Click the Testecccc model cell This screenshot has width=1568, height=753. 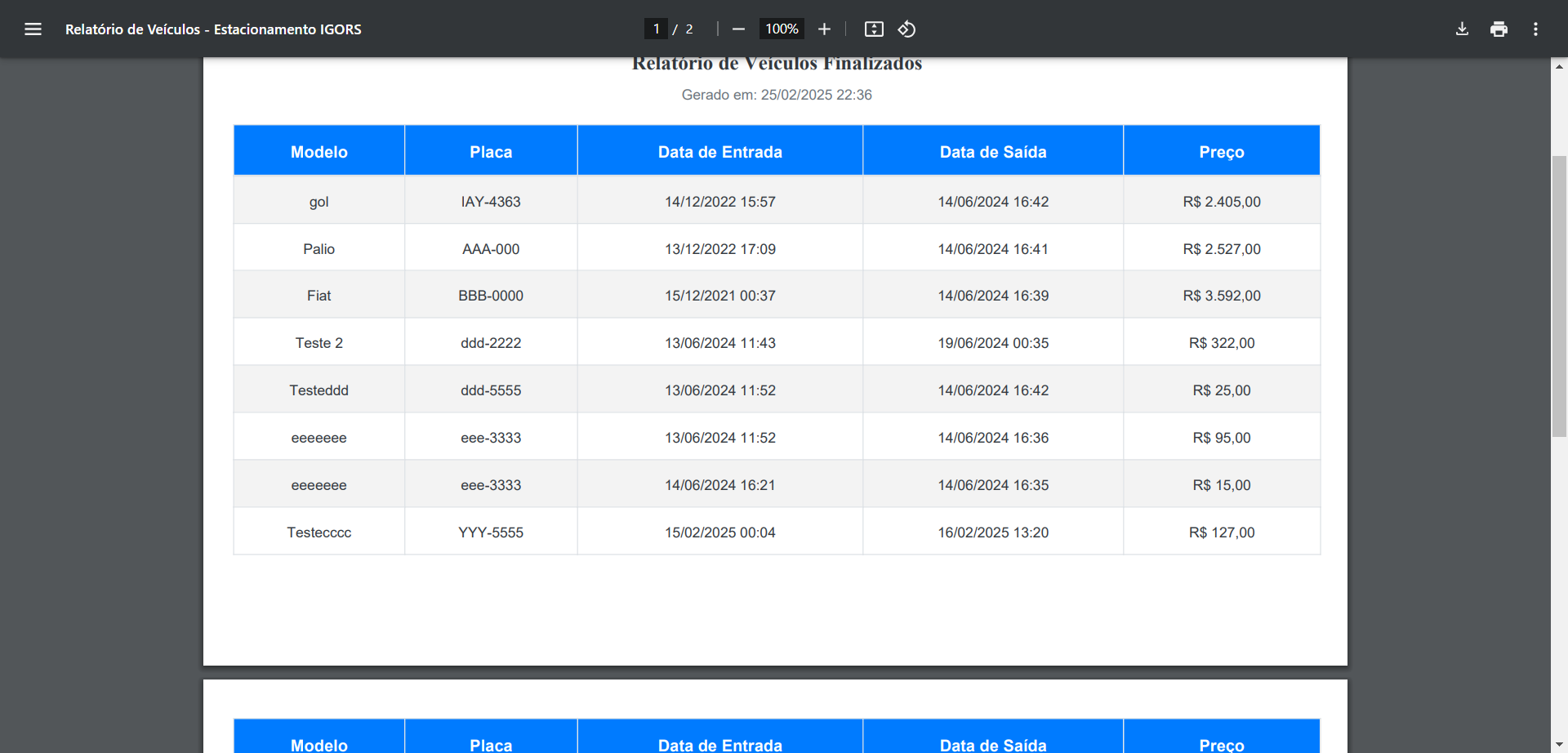[318, 532]
